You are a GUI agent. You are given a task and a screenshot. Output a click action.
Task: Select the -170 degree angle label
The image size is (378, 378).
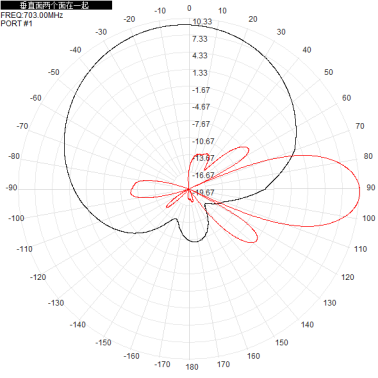tap(162, 364)
